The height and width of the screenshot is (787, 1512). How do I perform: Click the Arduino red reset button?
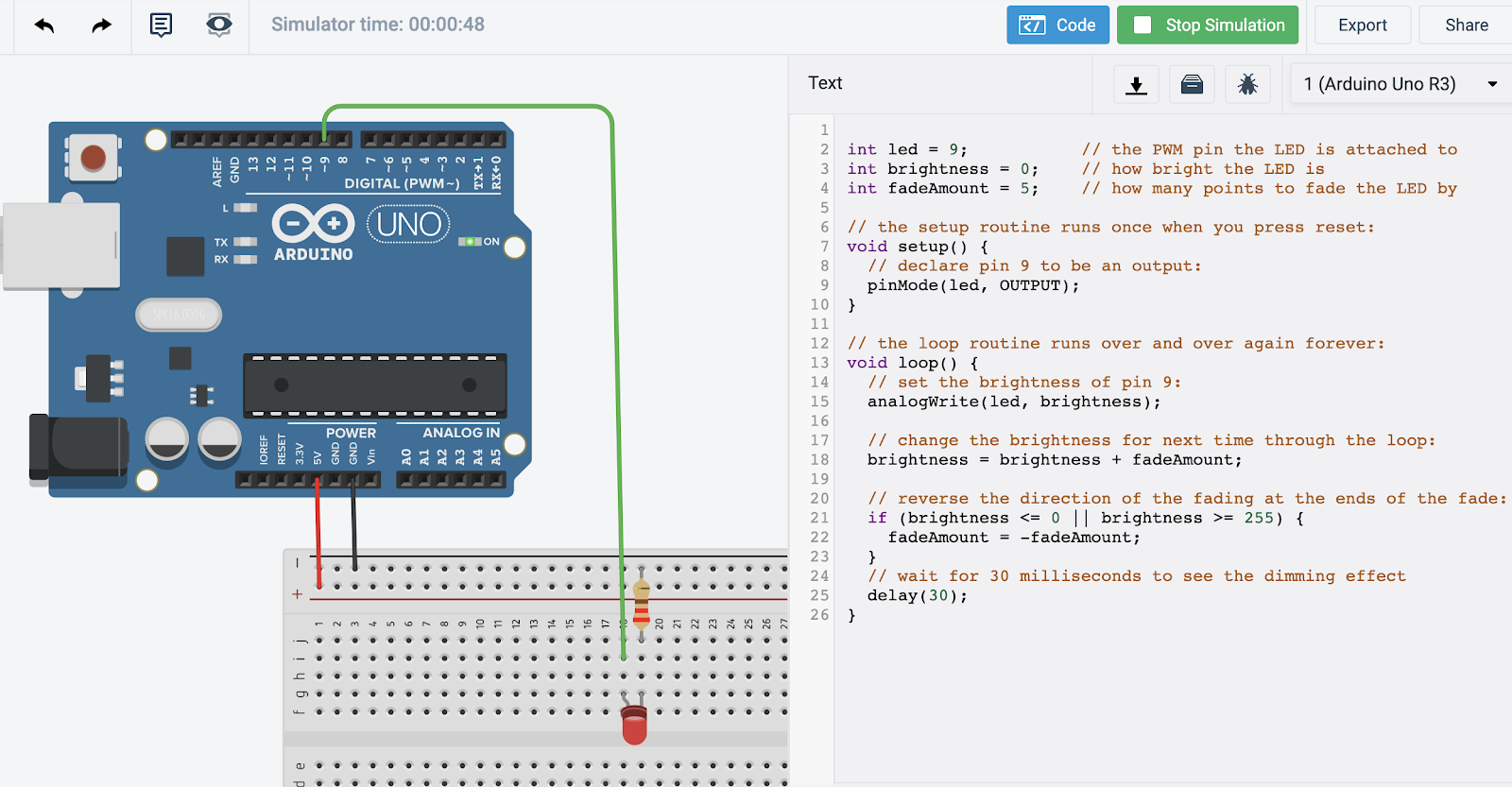[93, 157]
